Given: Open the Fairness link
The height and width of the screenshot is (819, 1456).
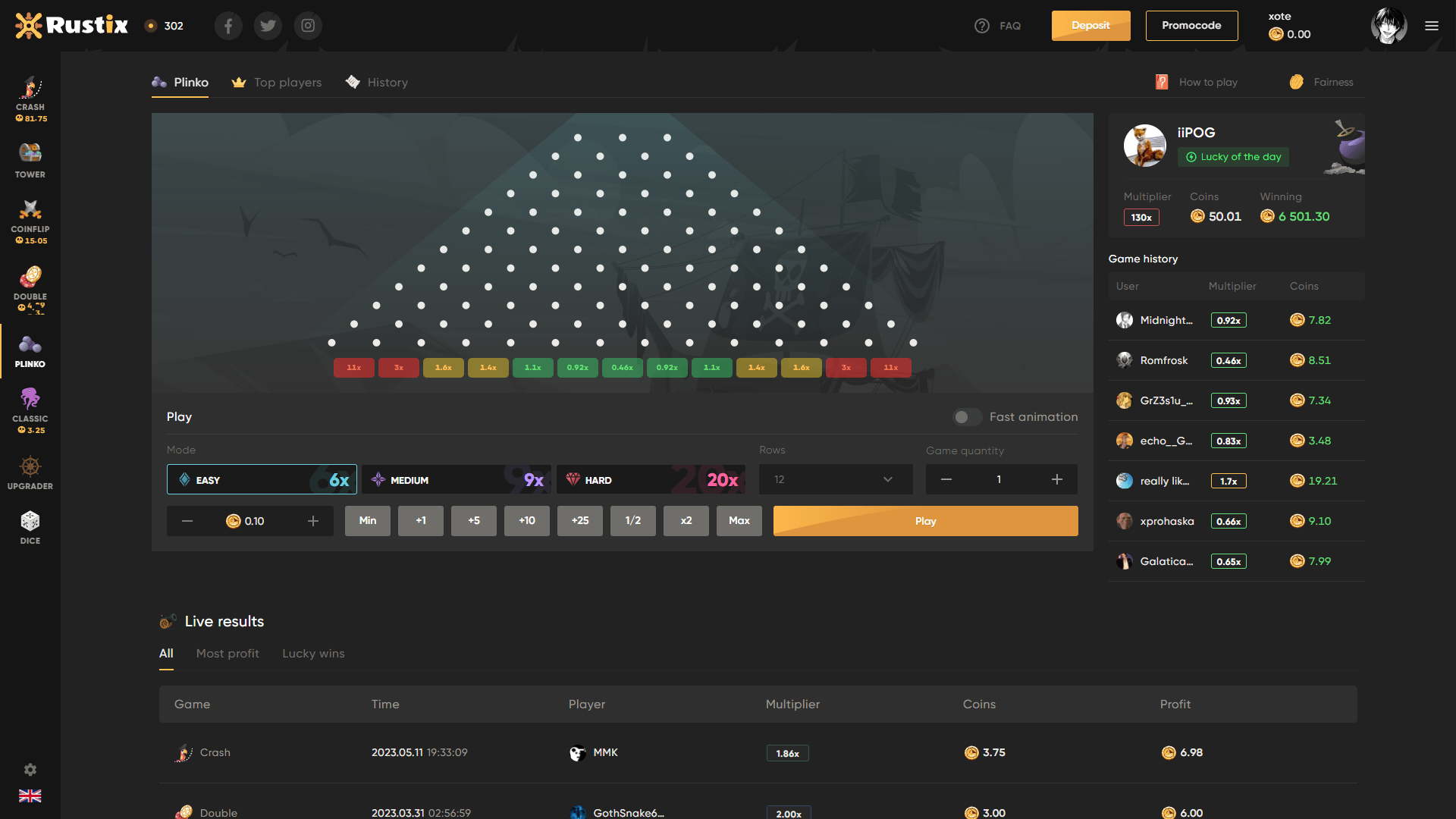Looking at the screenshot, I should tap(1322, 82).
